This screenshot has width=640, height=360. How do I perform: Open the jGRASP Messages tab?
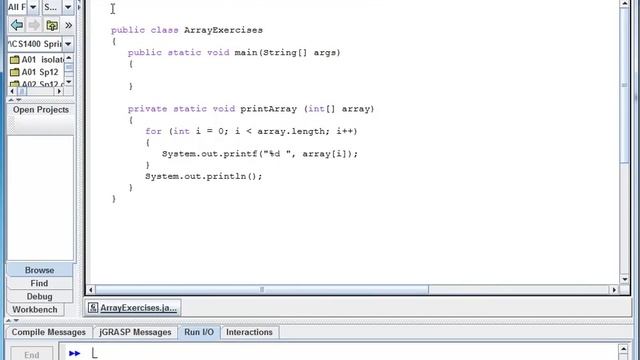[135, 332]
